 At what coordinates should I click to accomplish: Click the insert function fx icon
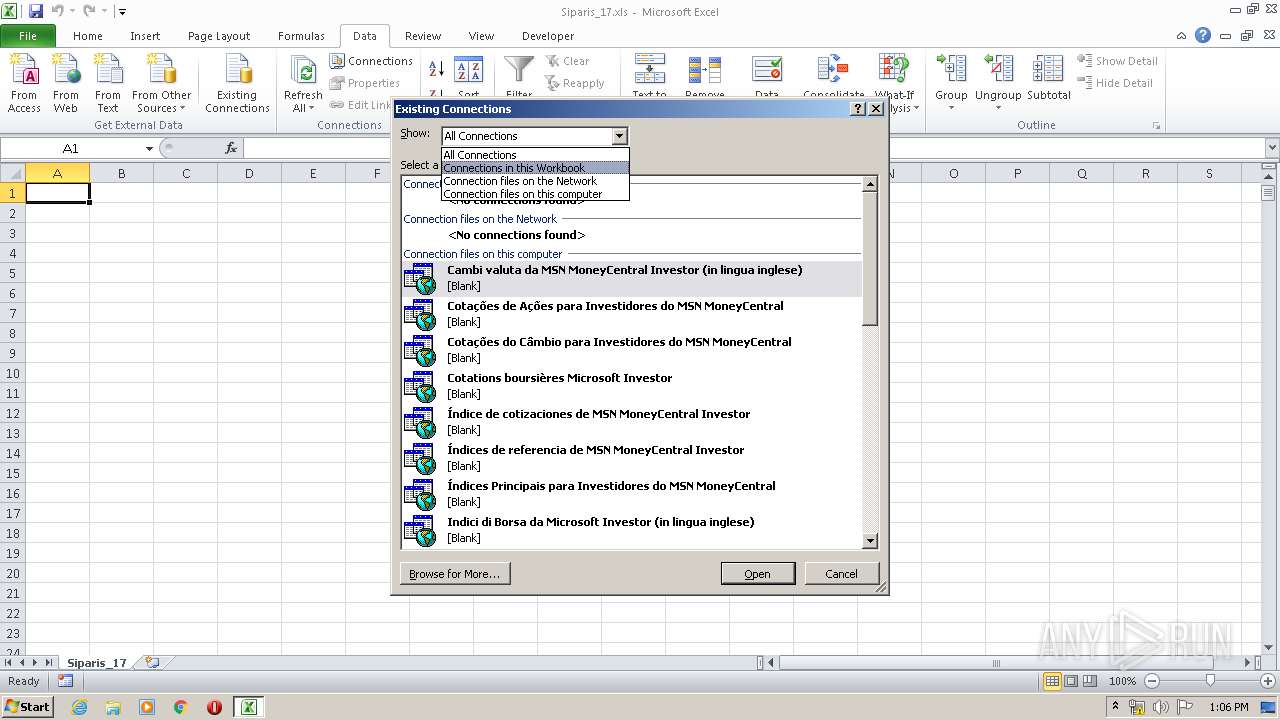(x=231, y=148)
